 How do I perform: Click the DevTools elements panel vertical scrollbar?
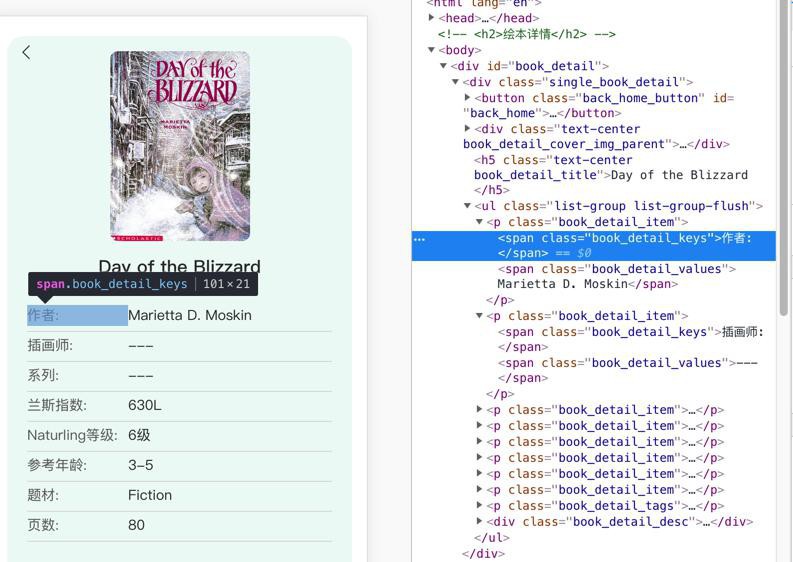(x=784, y=158)
